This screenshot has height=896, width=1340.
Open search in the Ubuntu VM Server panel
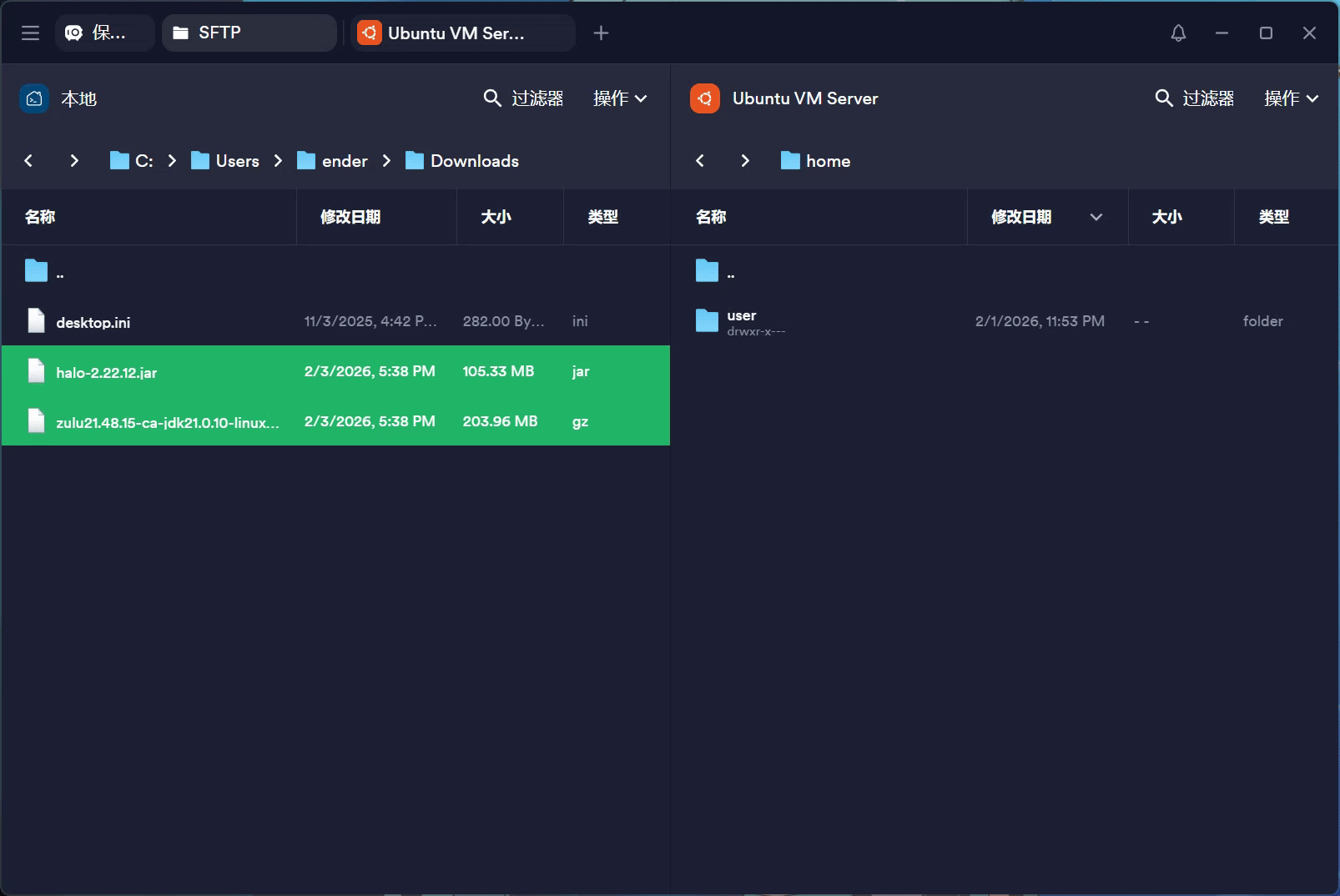click(1164, 98)
